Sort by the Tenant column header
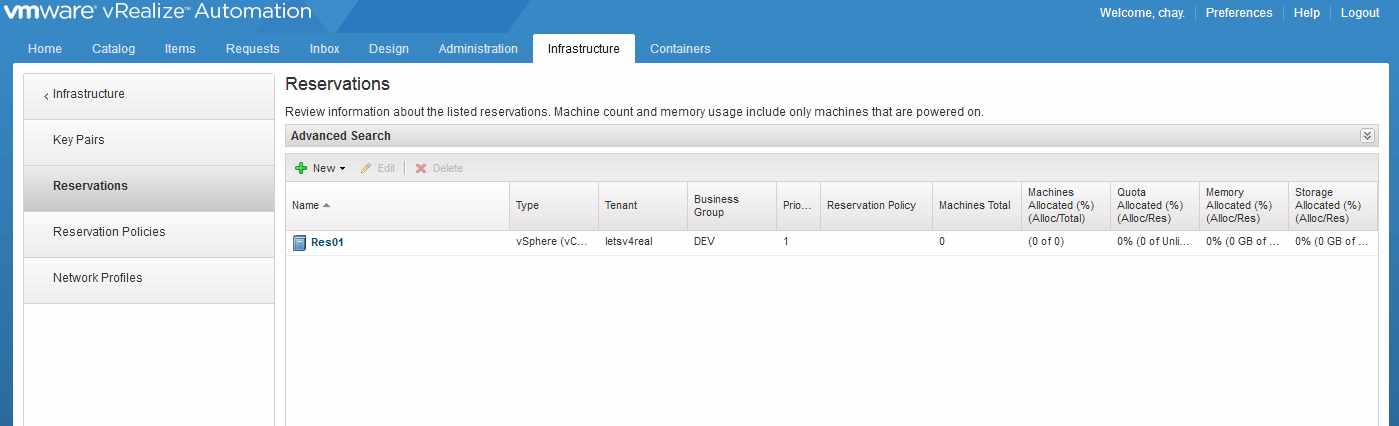 click(620, 205)
